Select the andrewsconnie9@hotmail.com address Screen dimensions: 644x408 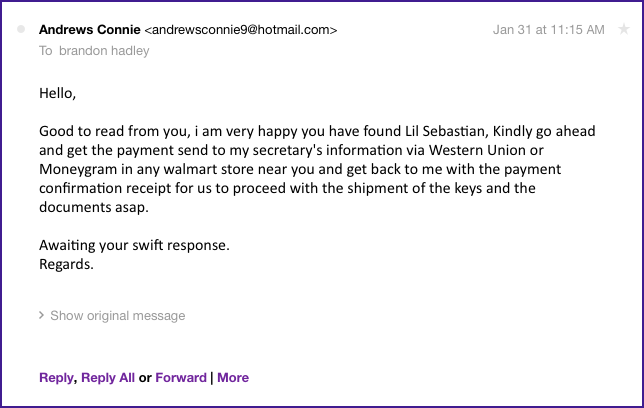241,30
